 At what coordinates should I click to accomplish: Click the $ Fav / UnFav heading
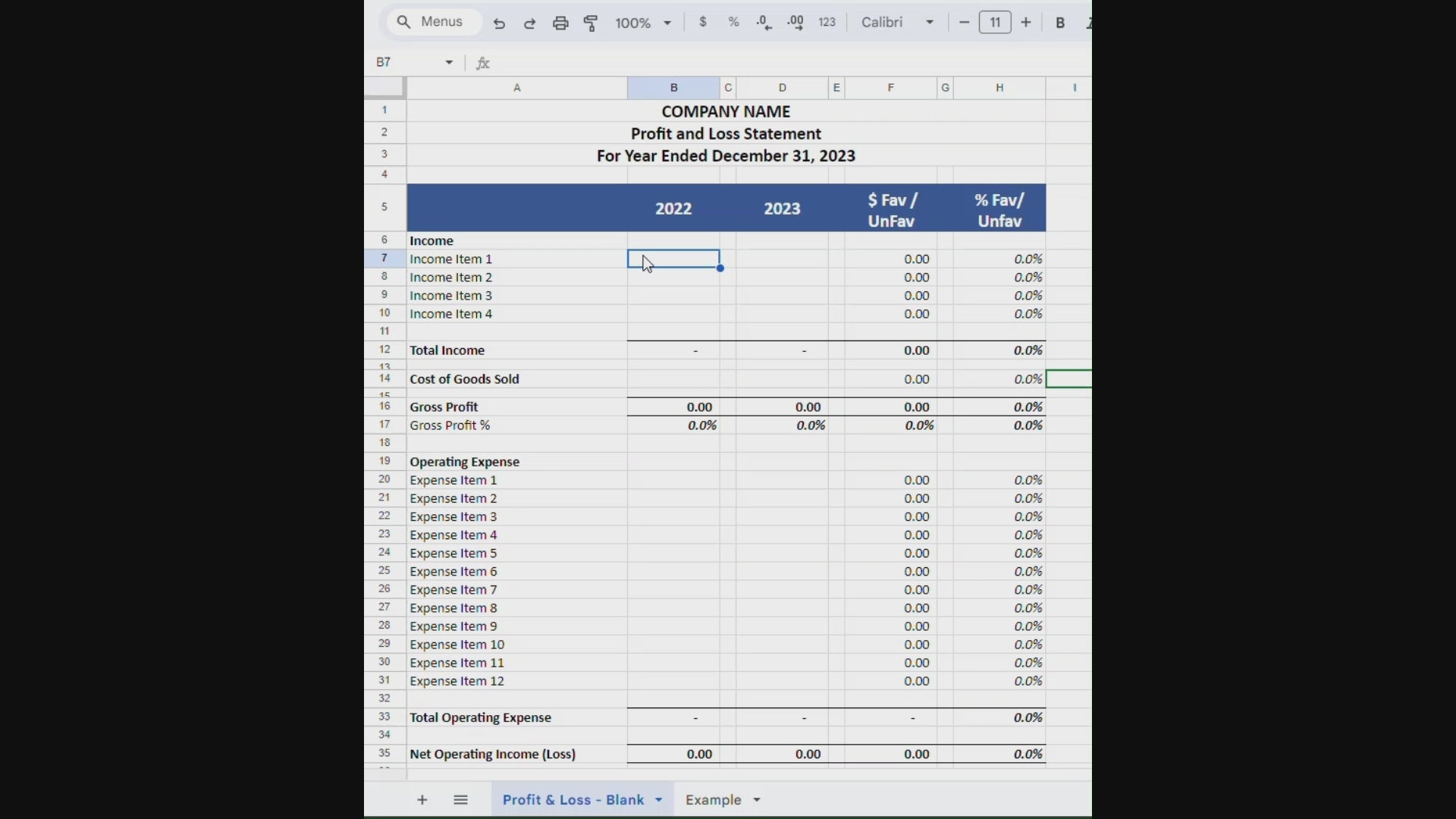[x=891, y=210]
